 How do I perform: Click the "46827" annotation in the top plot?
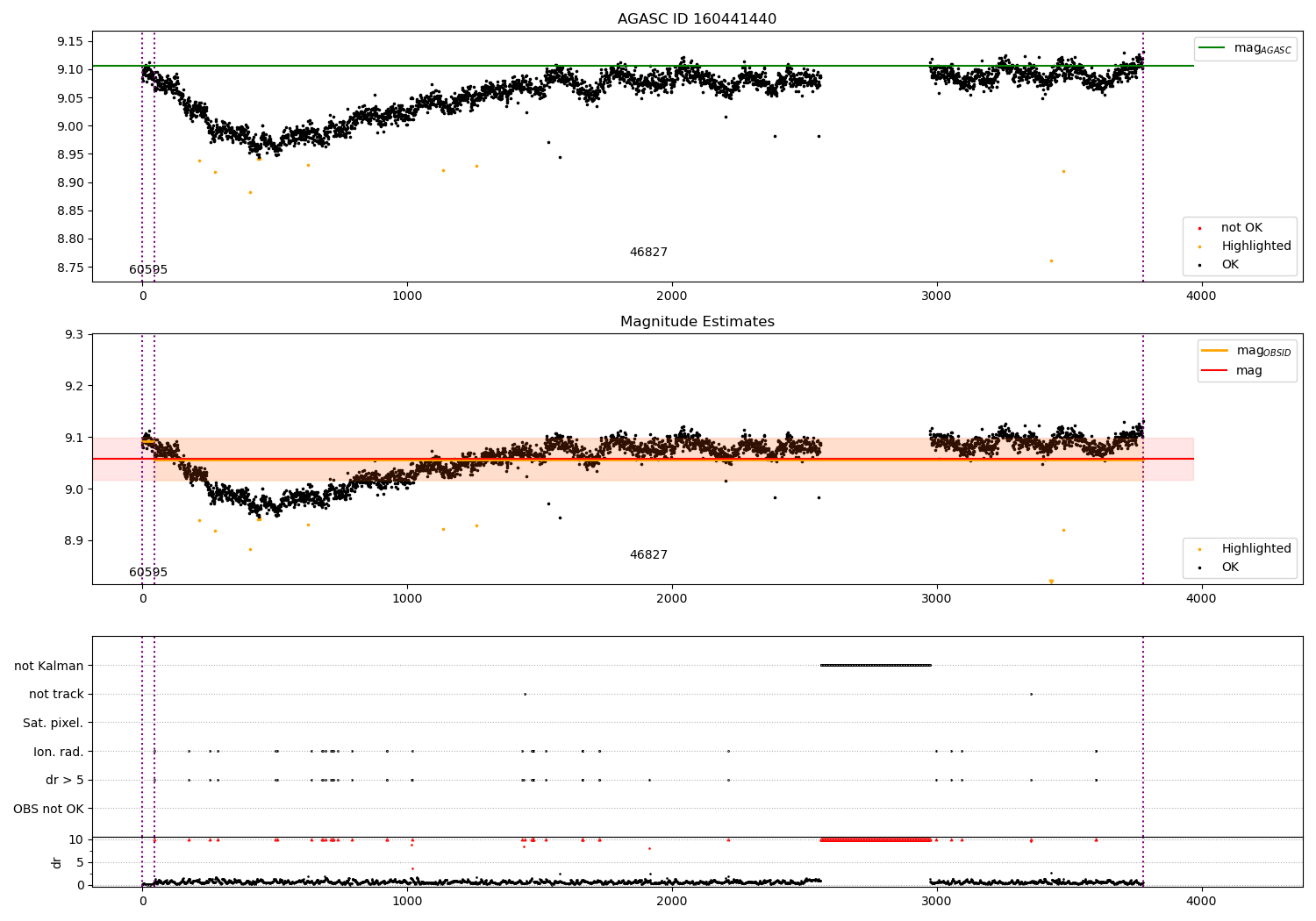point(648,253)
